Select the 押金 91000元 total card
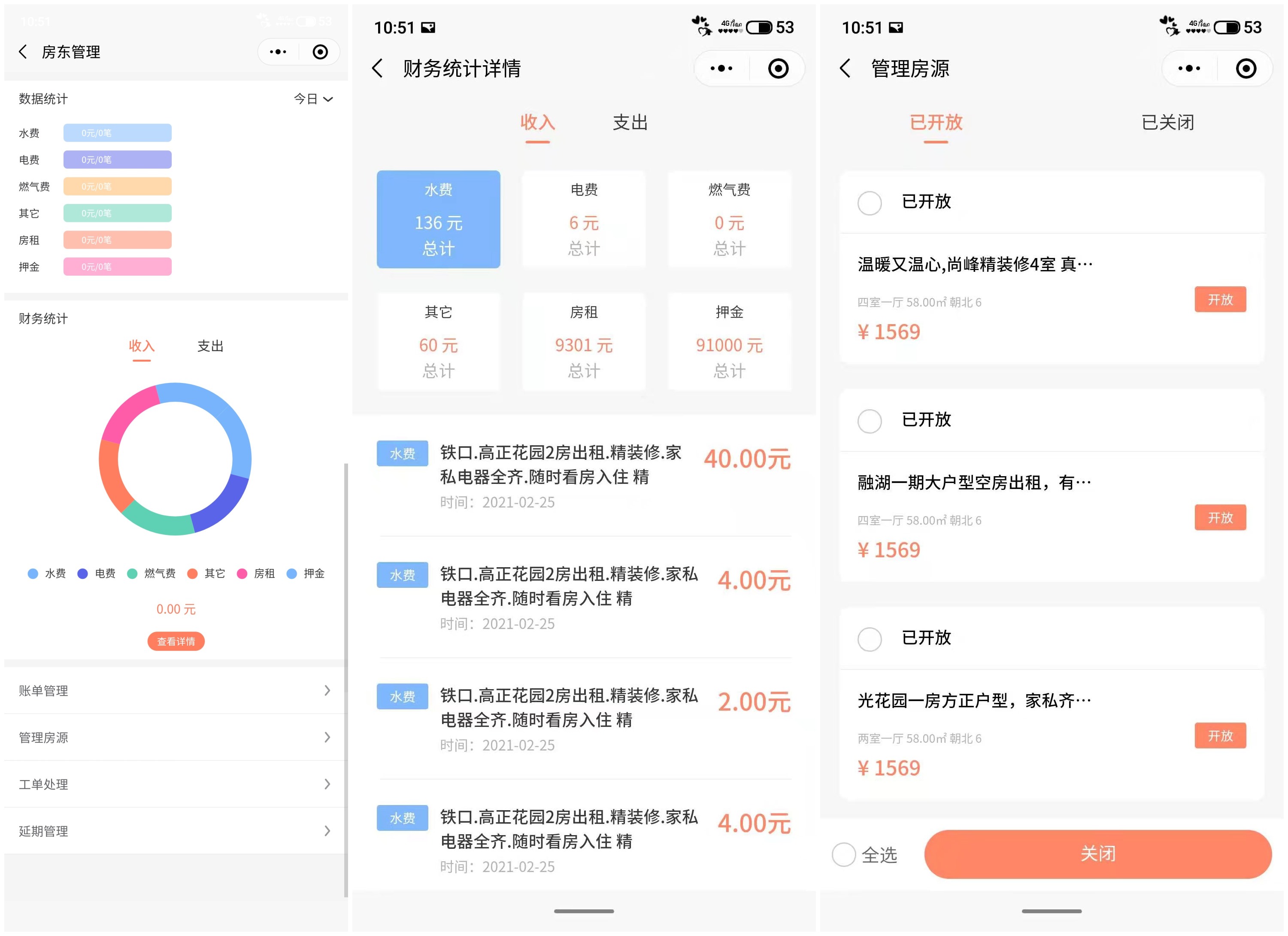1288x936 pixels. (x=729, y=341)
